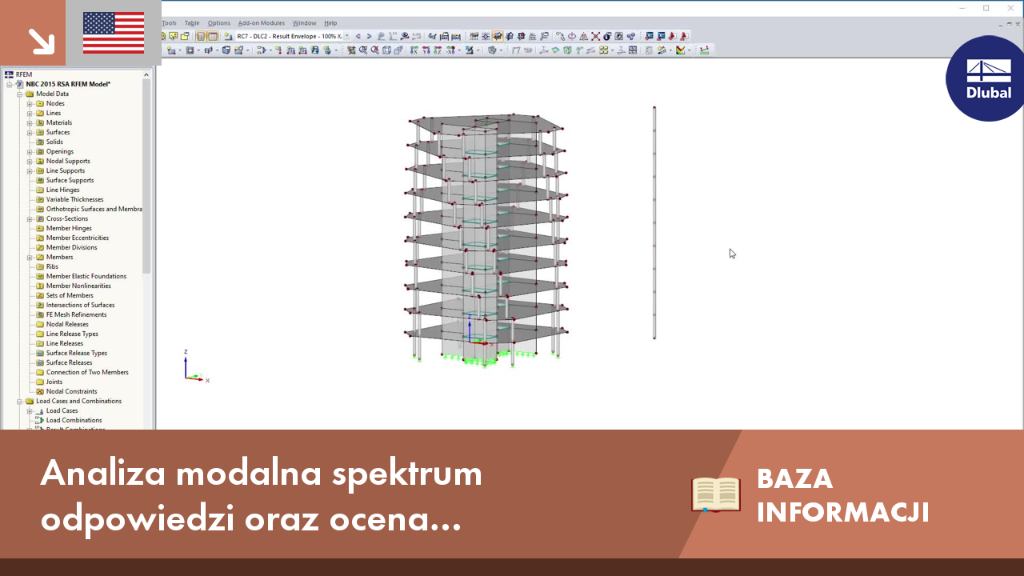Click the red X icon in toolbar
Image resolution: width=1024 pixels, height=576 pixels.
coord(596,37)
